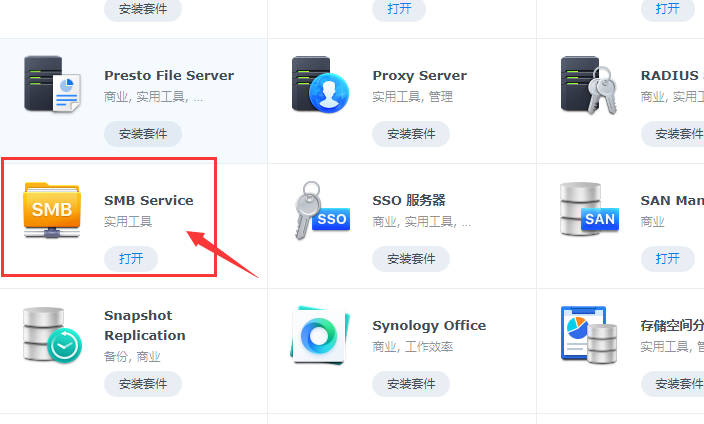
Task: Select the SSO server key icon
Action: click(x=321, y=210)
